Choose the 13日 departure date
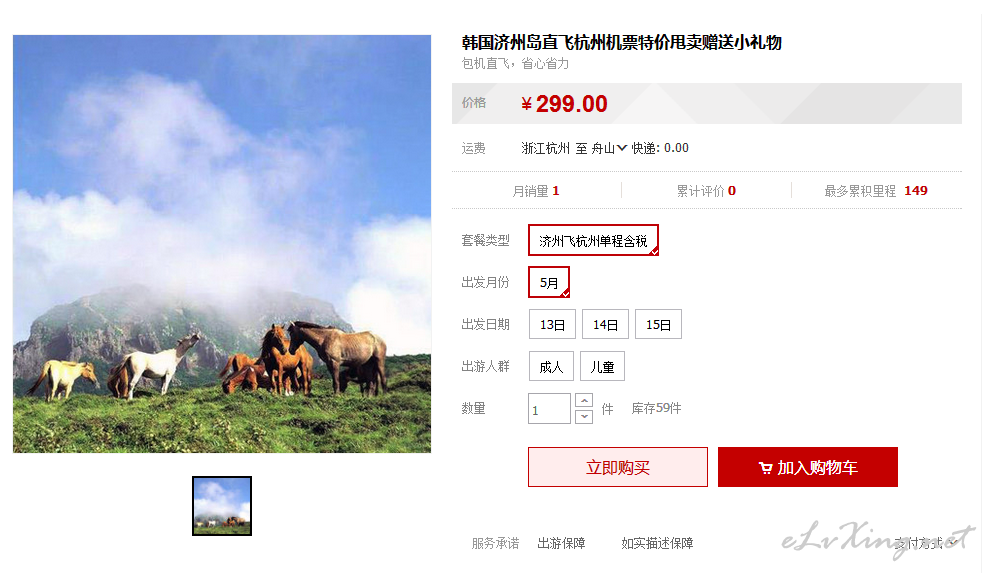The image size is (986, 573). (552, 325)
